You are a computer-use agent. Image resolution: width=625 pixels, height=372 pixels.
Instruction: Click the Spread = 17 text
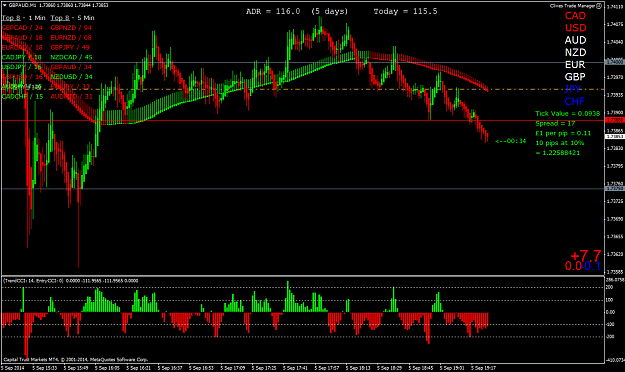[x=555, y=124]
